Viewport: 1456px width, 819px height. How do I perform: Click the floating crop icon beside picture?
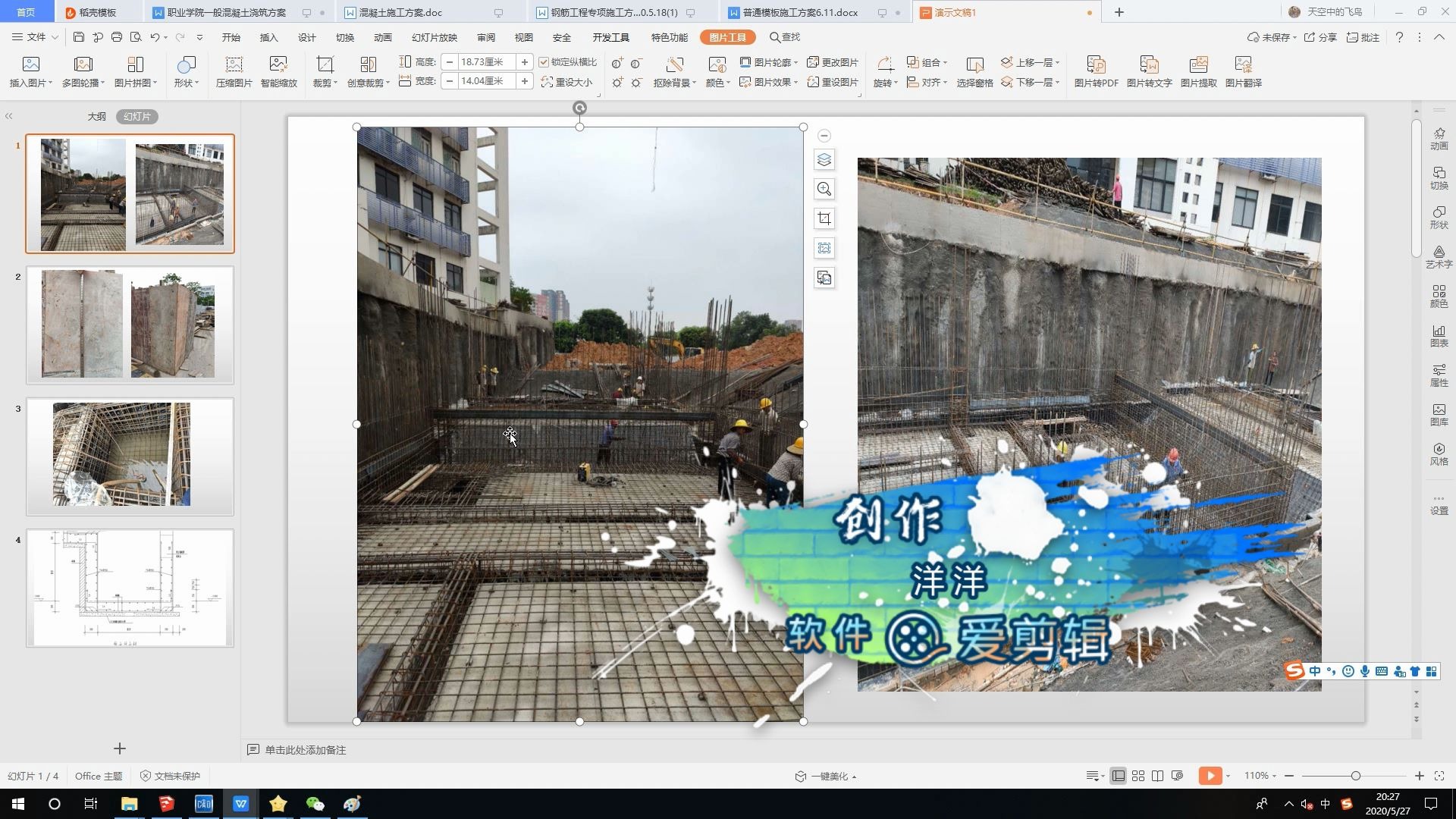point(824,218)
